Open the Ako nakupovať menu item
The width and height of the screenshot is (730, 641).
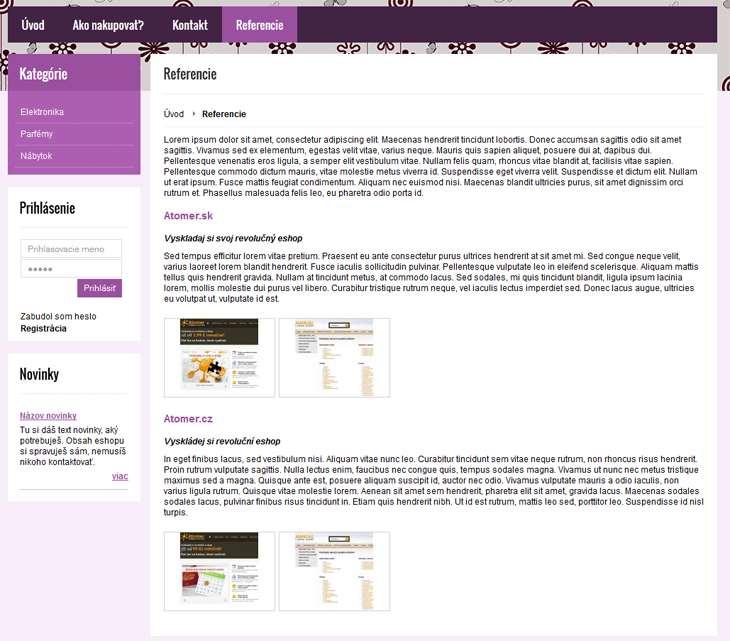tap(108, 24)
